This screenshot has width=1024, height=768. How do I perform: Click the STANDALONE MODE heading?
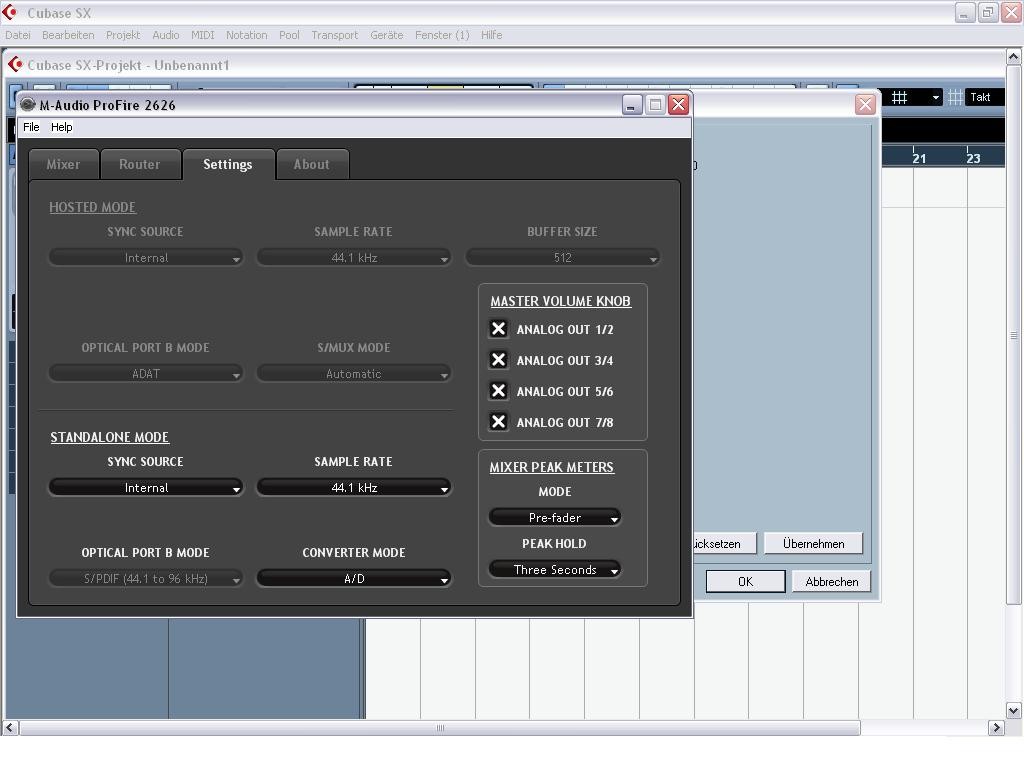[110, 437]
